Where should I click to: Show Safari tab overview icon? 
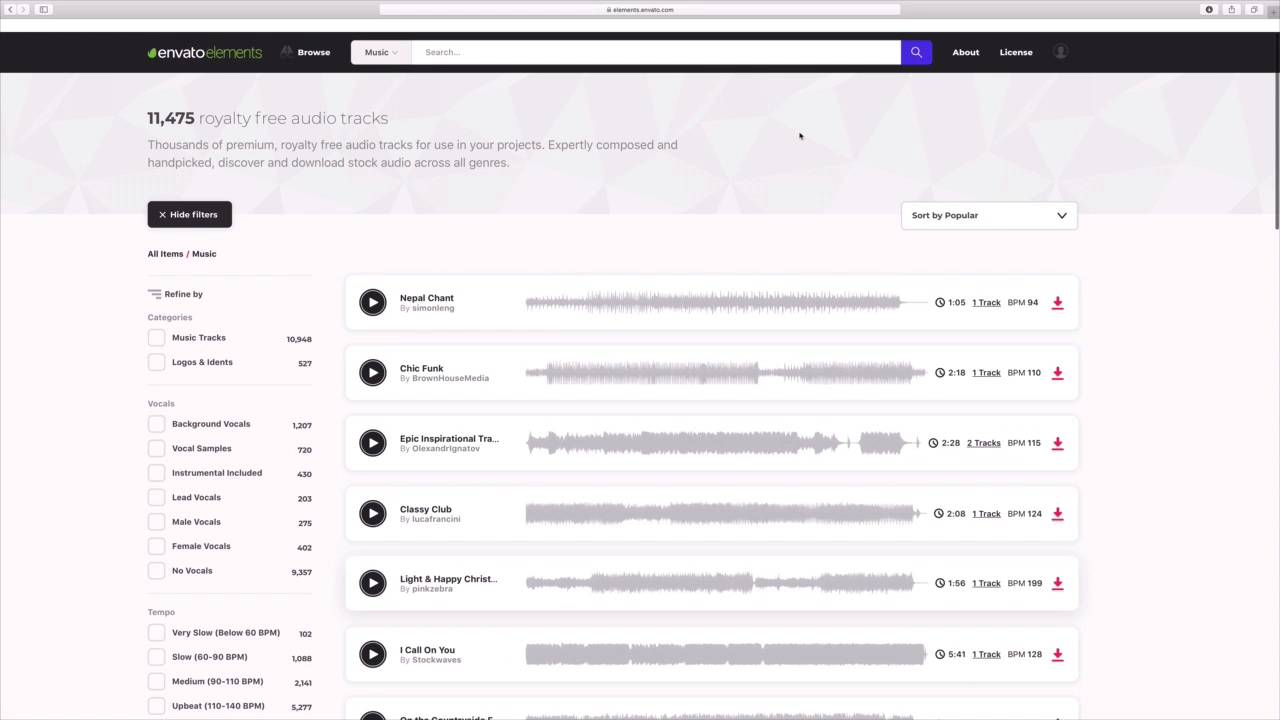tap(1254, 9)
